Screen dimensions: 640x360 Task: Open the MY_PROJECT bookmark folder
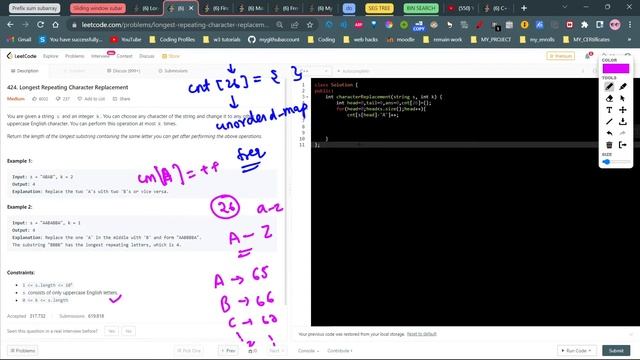[491, 40]
